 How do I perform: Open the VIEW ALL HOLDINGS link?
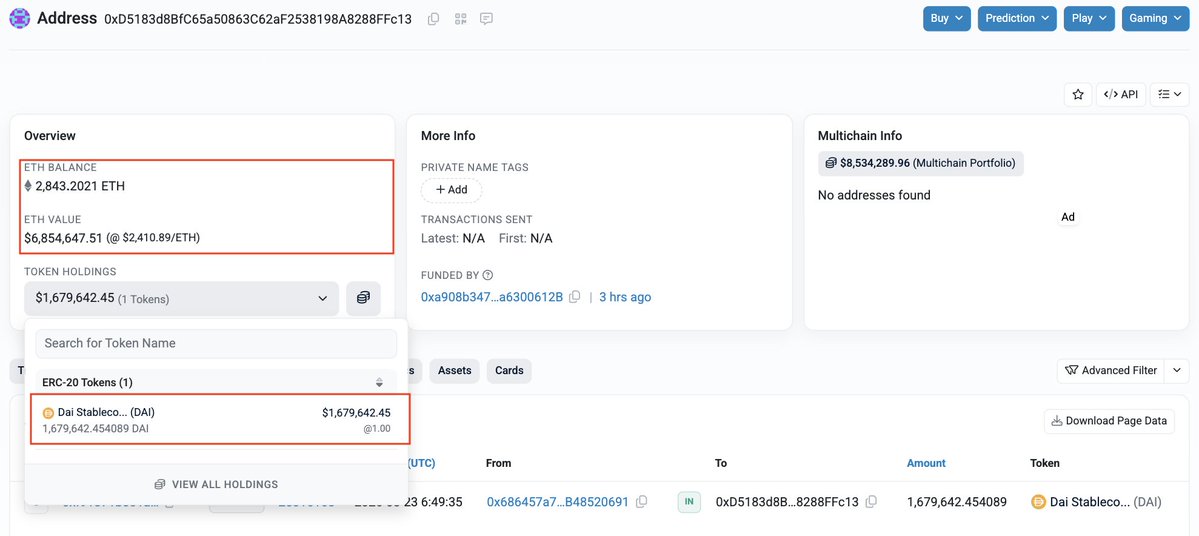coord(216,484)
